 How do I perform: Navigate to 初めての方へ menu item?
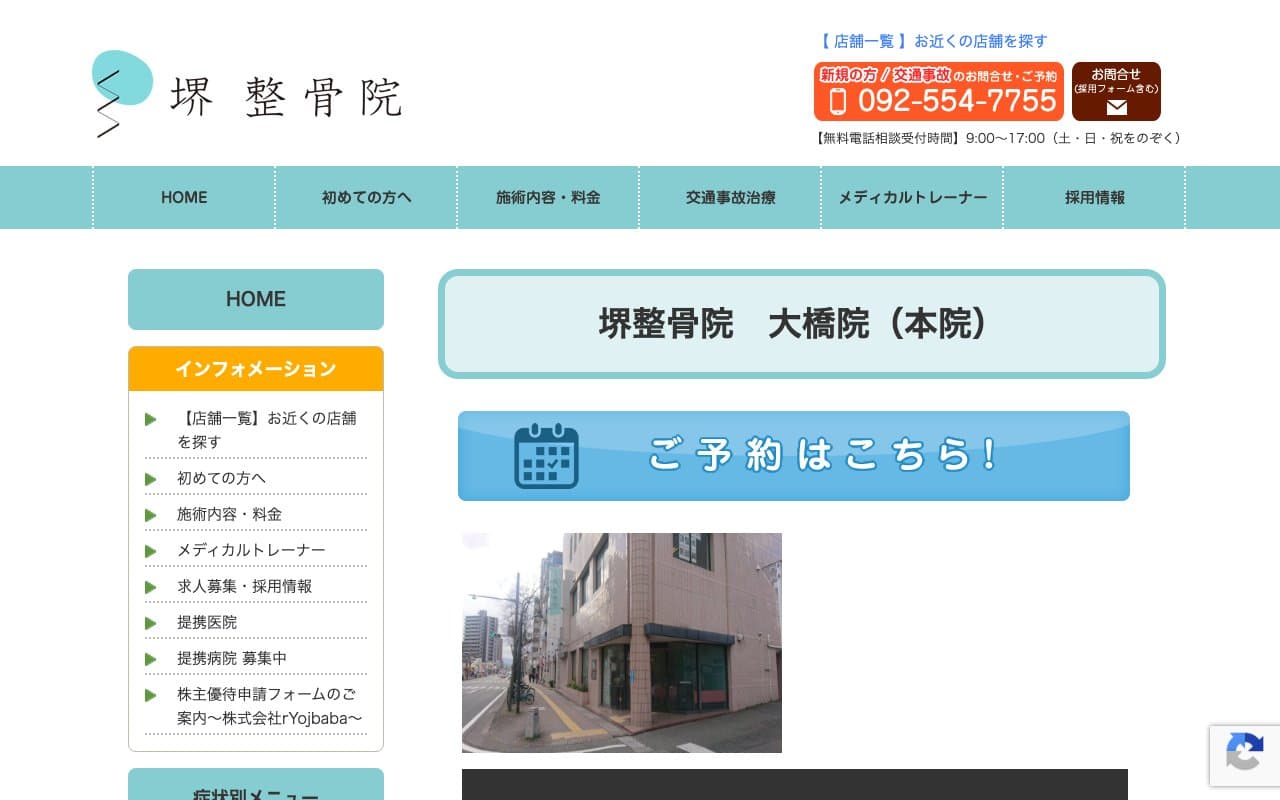click(x=366, y=197)
